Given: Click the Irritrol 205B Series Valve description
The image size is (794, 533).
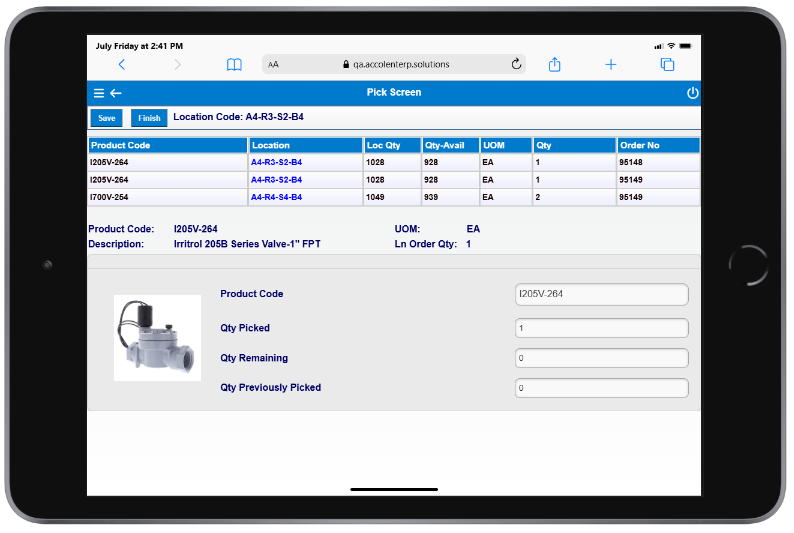Looking at the screenshot, I should pos(247,244).
